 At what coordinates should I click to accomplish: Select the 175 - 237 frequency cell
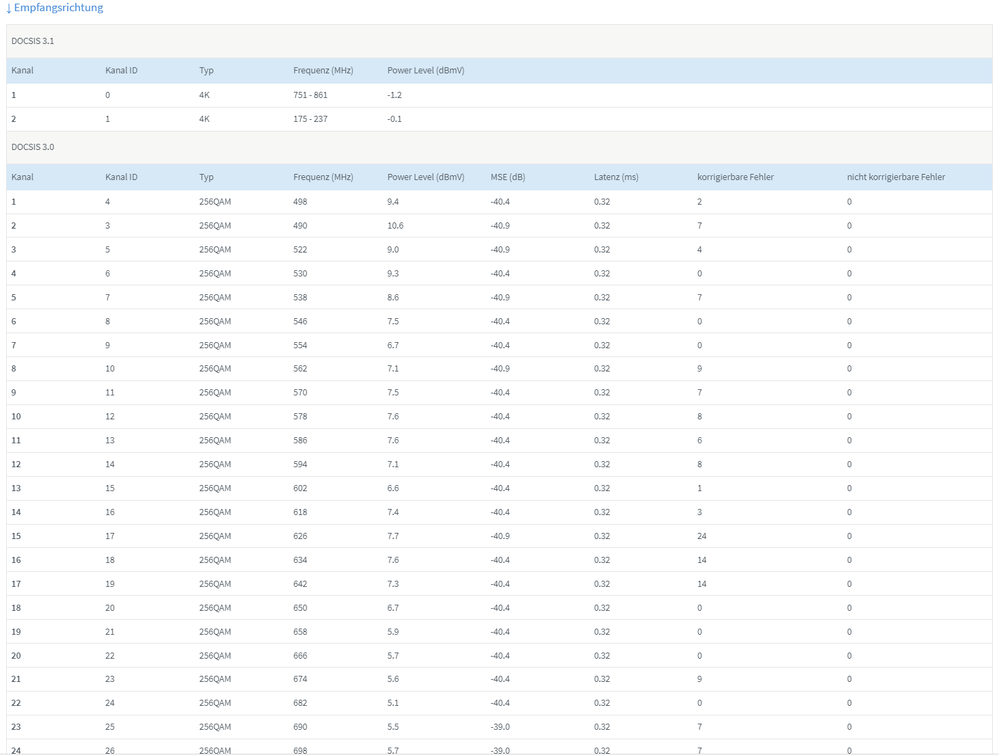pos(310,119)
